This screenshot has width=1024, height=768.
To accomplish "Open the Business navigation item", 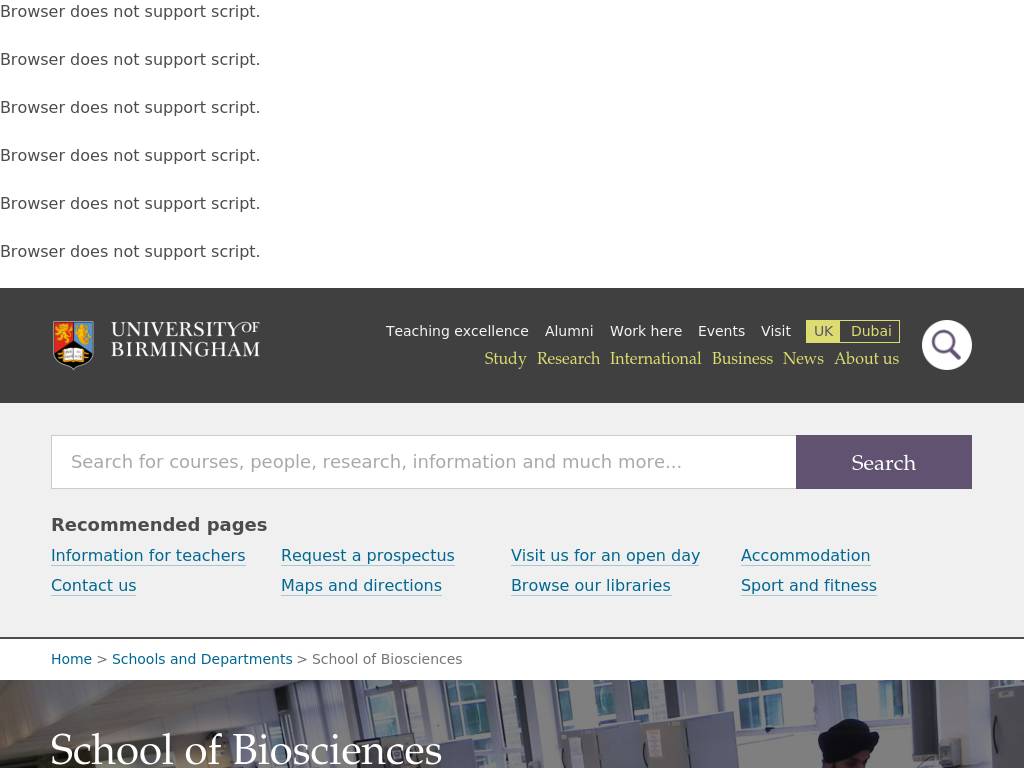I will (742, 359).
